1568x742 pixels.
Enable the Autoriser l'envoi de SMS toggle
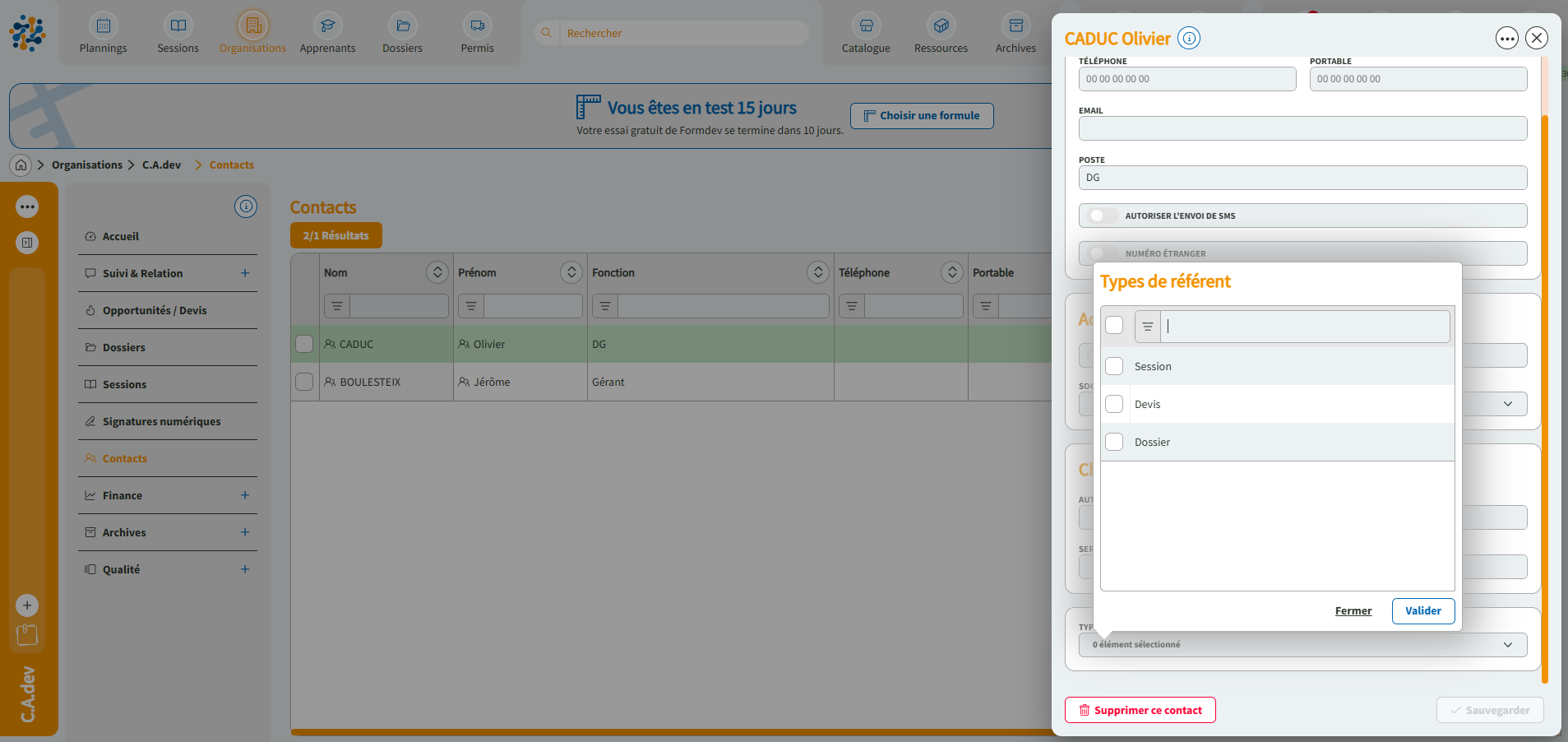click(1101, 216)
